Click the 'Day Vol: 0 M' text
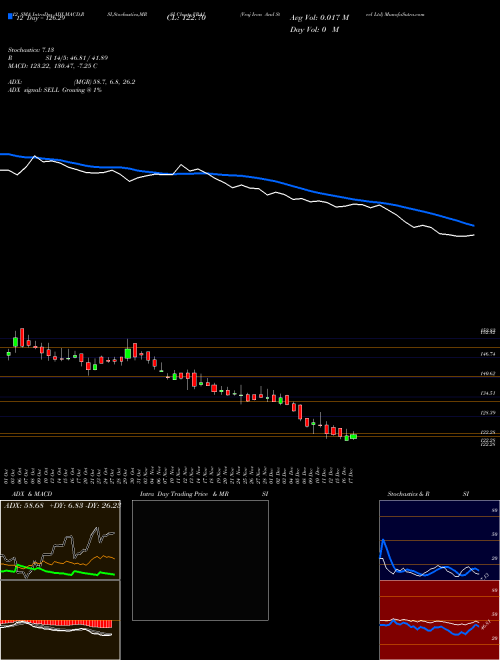 click(314, 30)
